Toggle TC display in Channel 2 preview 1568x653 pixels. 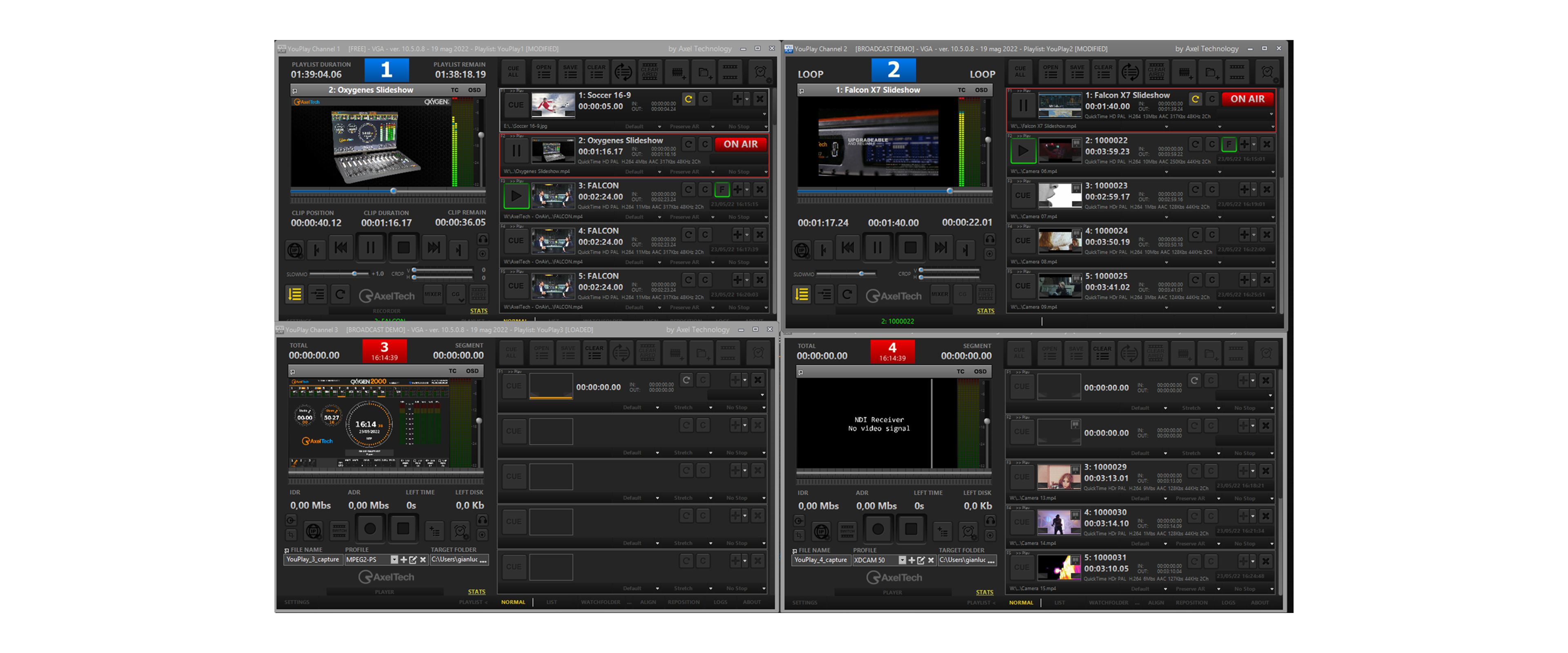click(962, 90)
